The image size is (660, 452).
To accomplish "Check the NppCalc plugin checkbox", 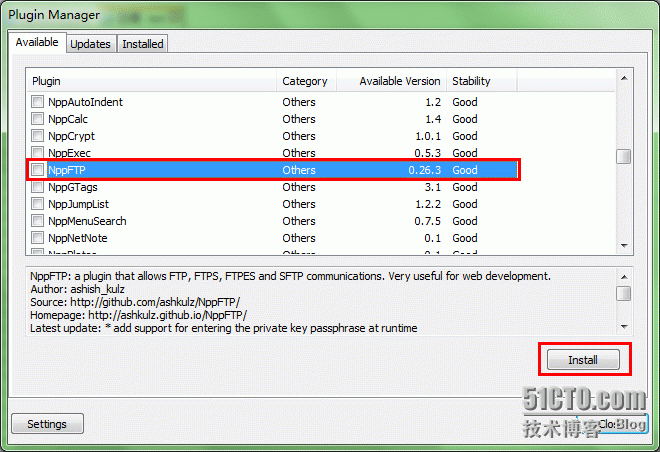I will click(x=37, y=119).
